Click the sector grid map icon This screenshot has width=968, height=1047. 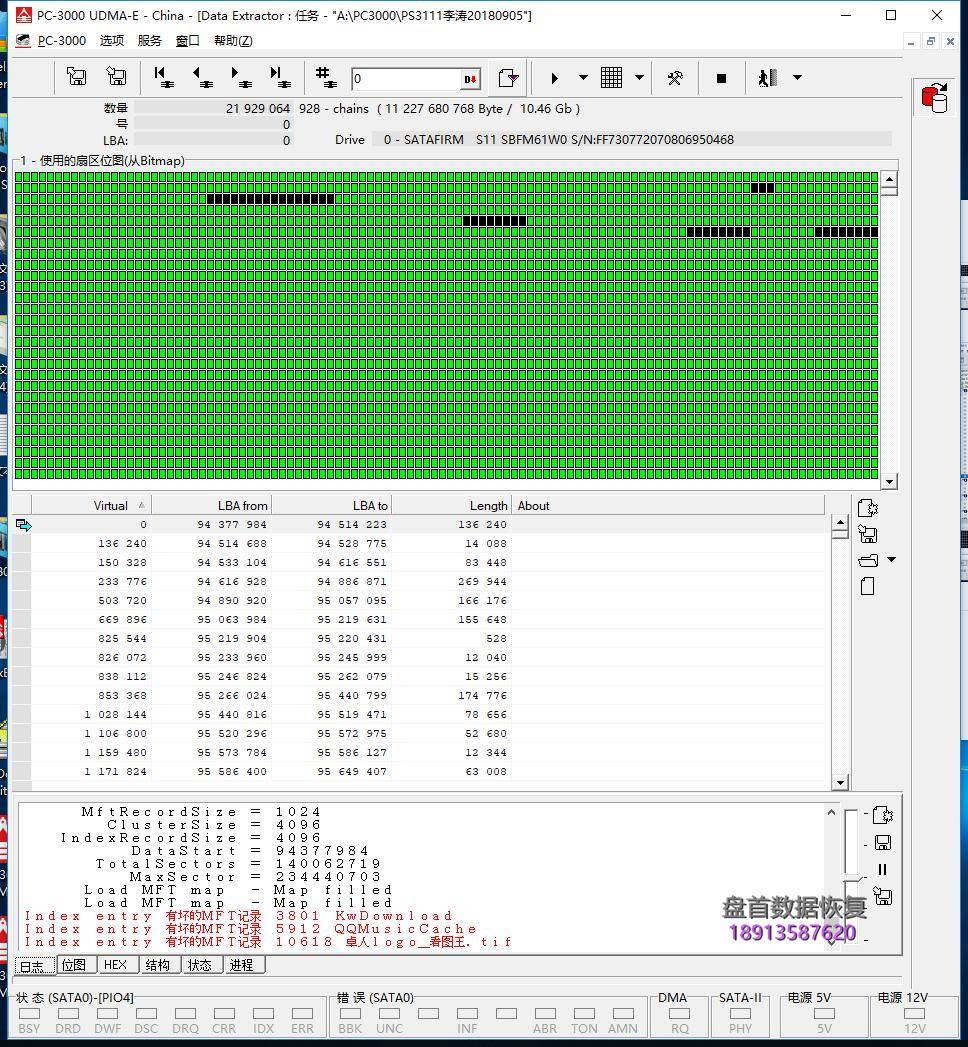[x=611, y=78]
